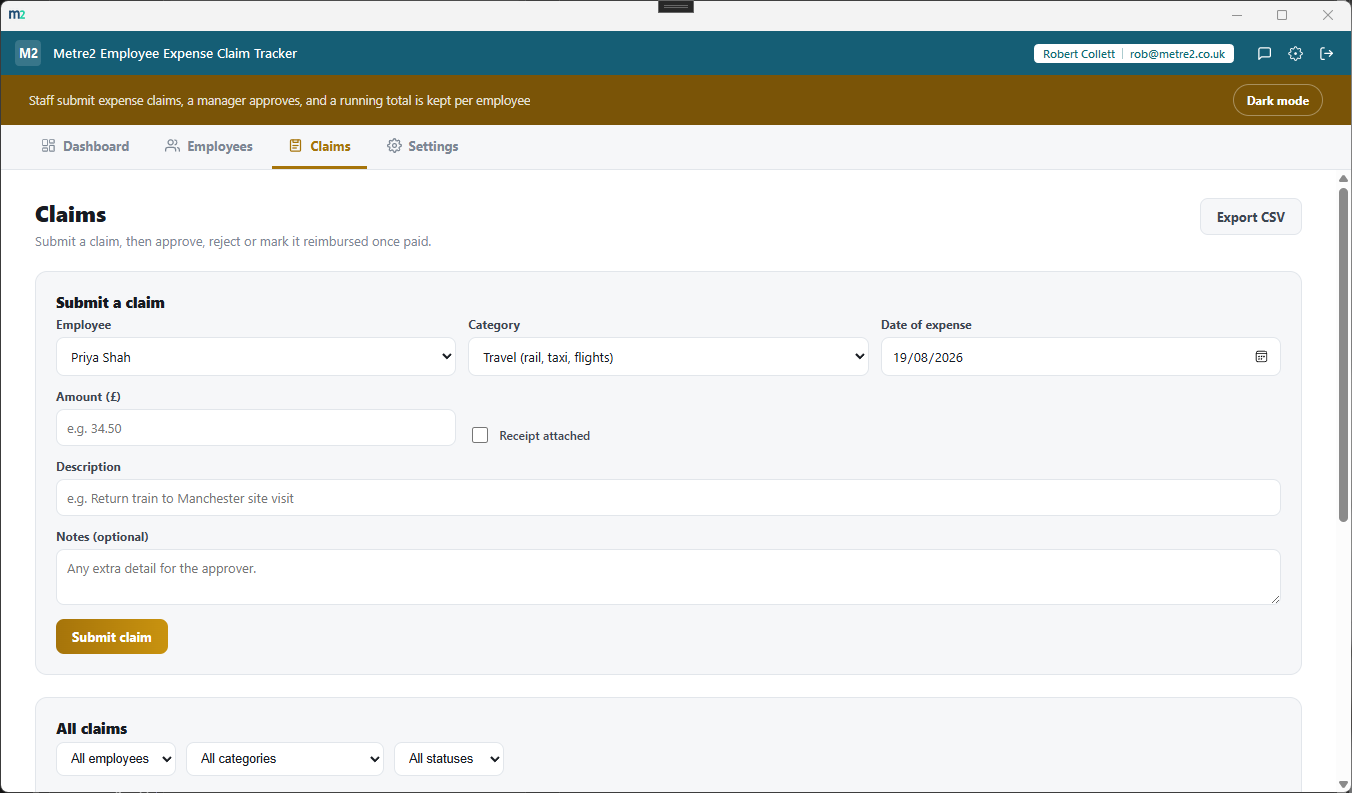The width and height of the screenshot is (1352, 793).
Task: Open the calendar picker icon in date field
Action: coord(1261,357)
